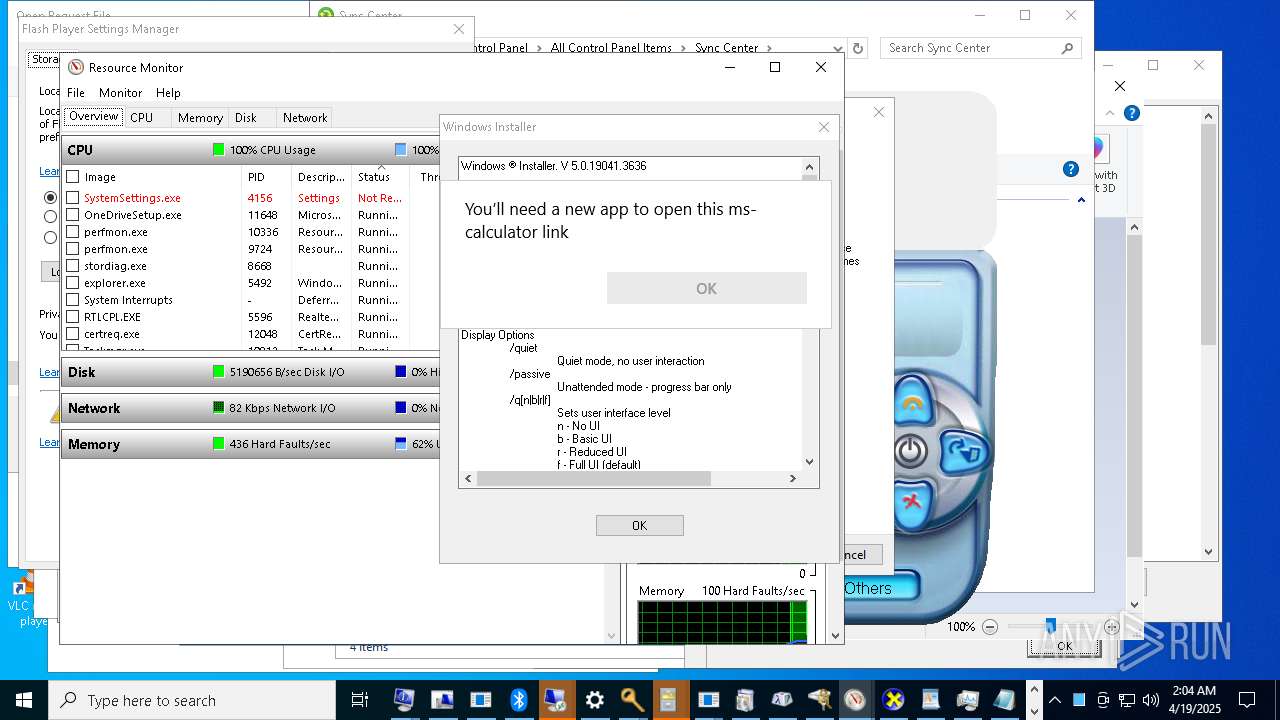Switch to the Disk tab

(246, 117)
